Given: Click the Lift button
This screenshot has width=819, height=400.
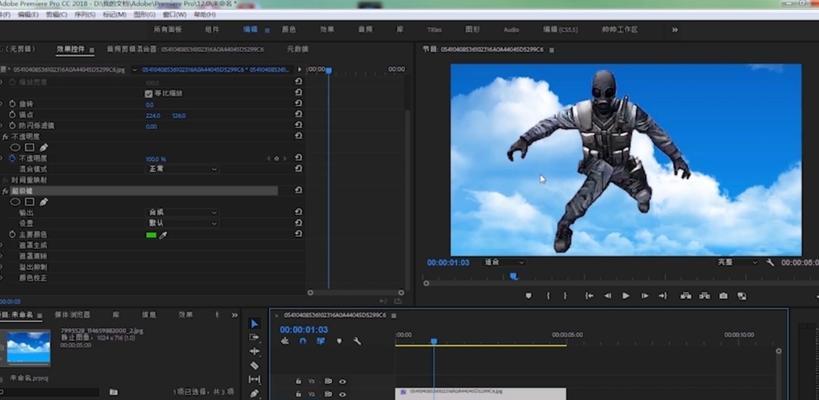Looking at the screenshot, I should (686, 296).
